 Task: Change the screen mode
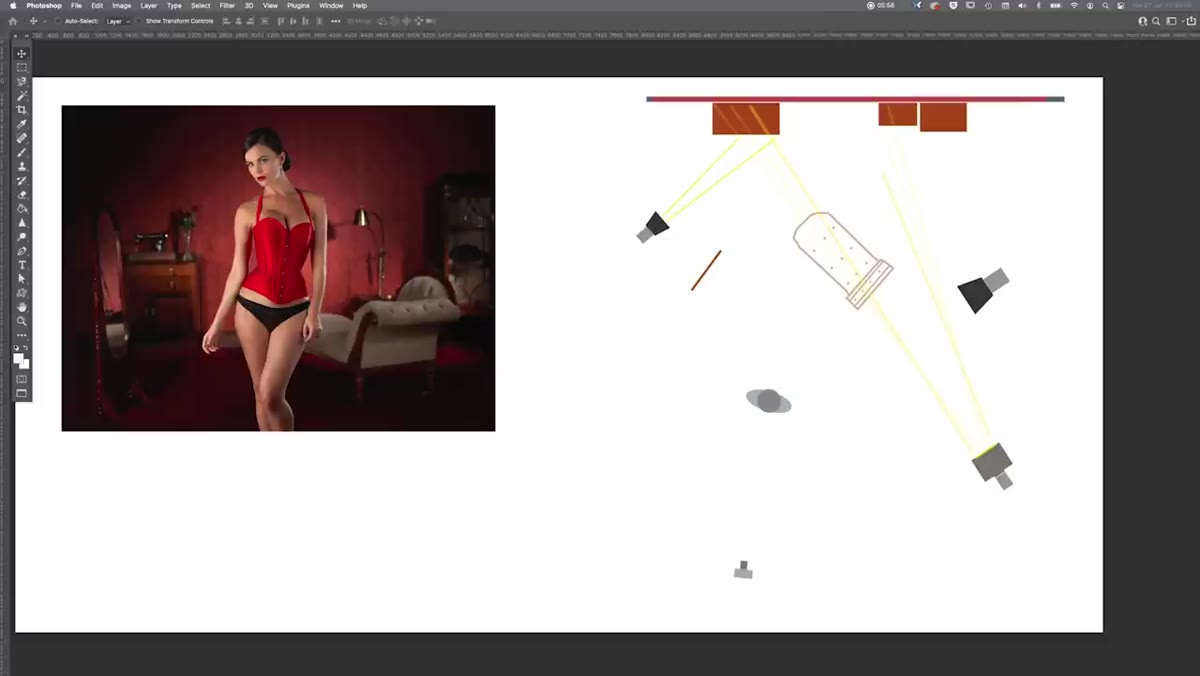(x=22, y=393)
